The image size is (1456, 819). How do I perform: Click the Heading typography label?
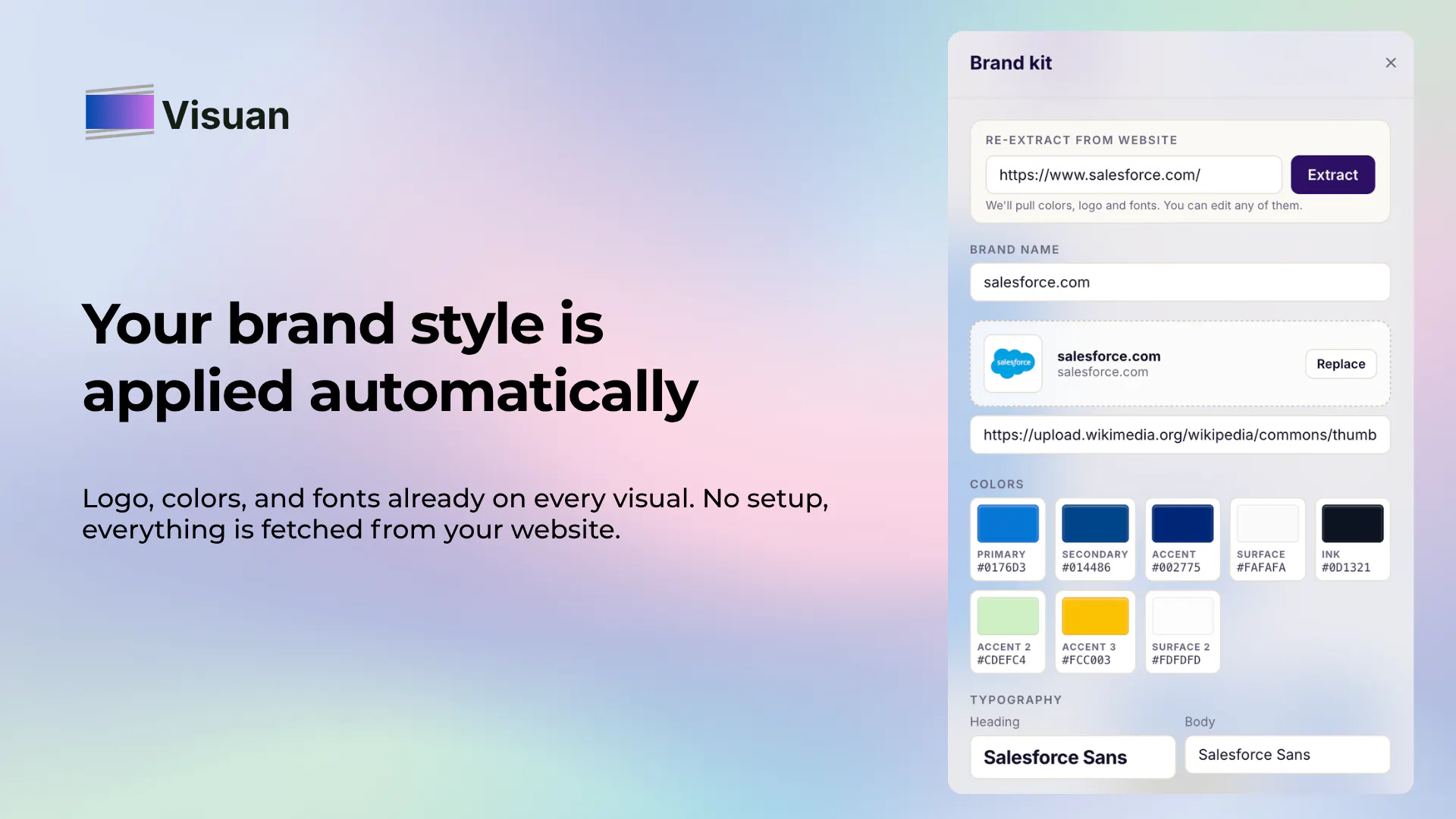(994, 722)
